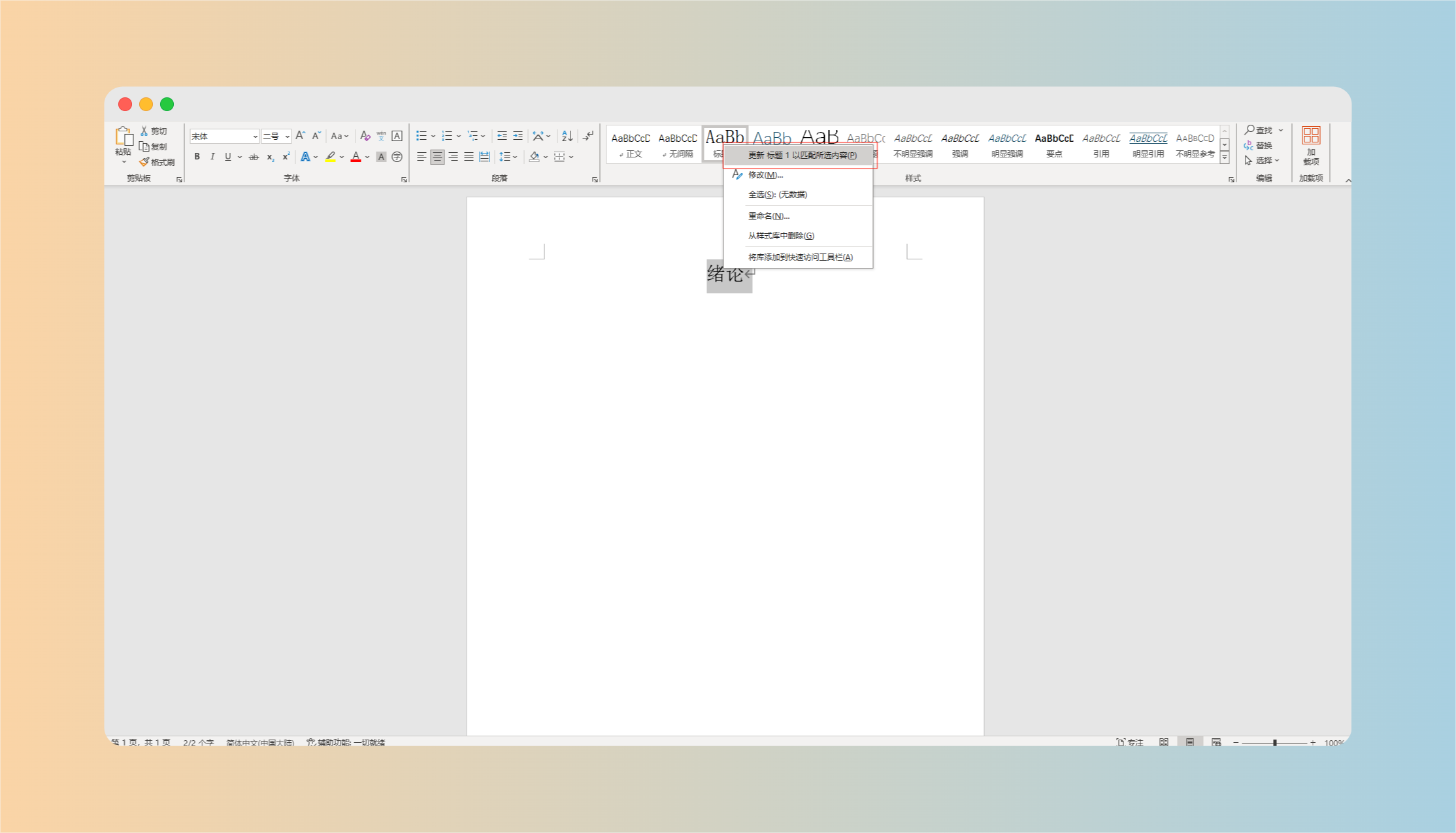Toggle Bold formatting
Viewport: 1456px width, 833px height.
[x=197, y=157]
